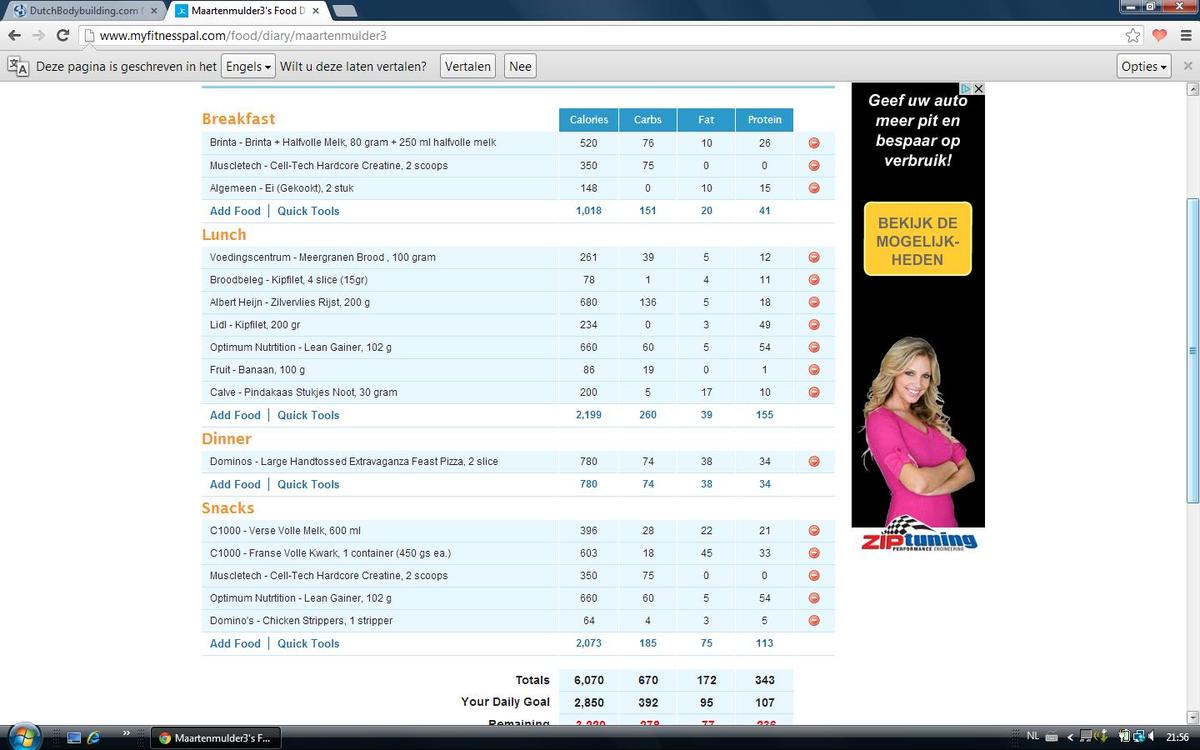Click the Chrome reload page icon
The height and width of the screenshot is (750, 1200).
[x=62, y=35]
